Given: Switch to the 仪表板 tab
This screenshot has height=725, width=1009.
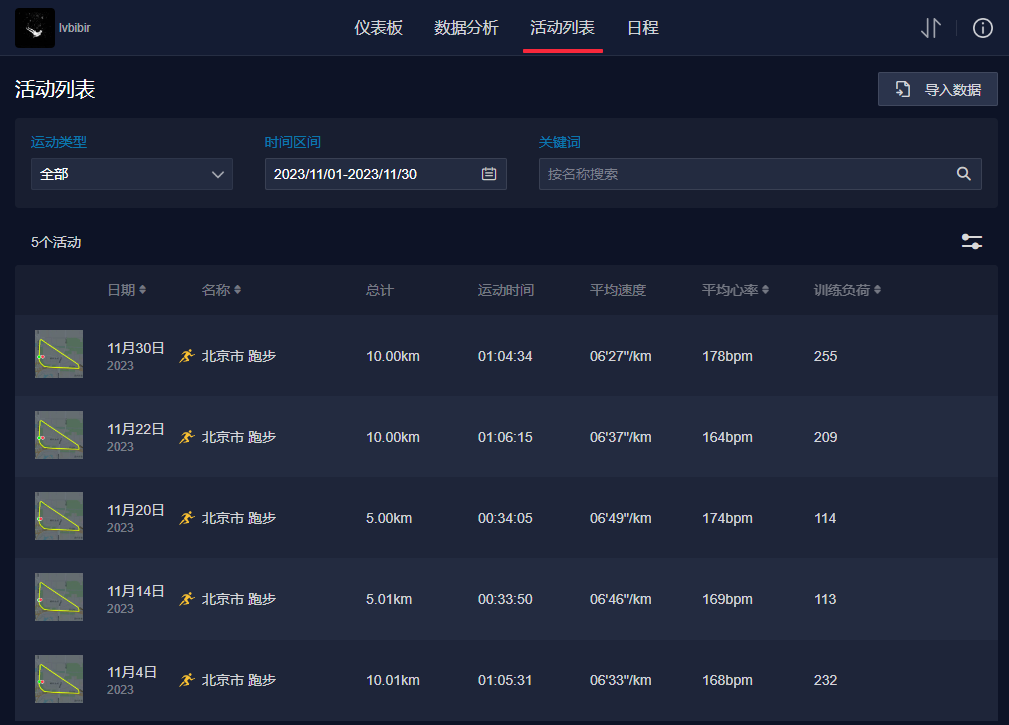Looking at the screenshot, I should click(x=378, y=28).
